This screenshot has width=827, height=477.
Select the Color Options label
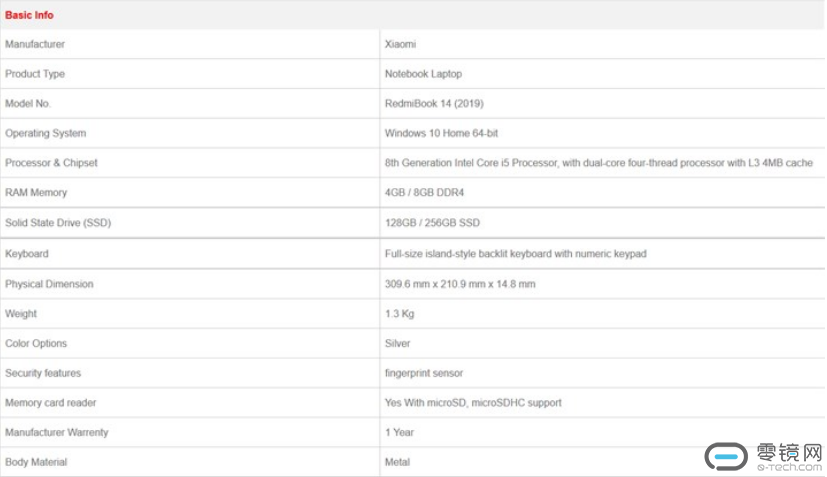36,344
